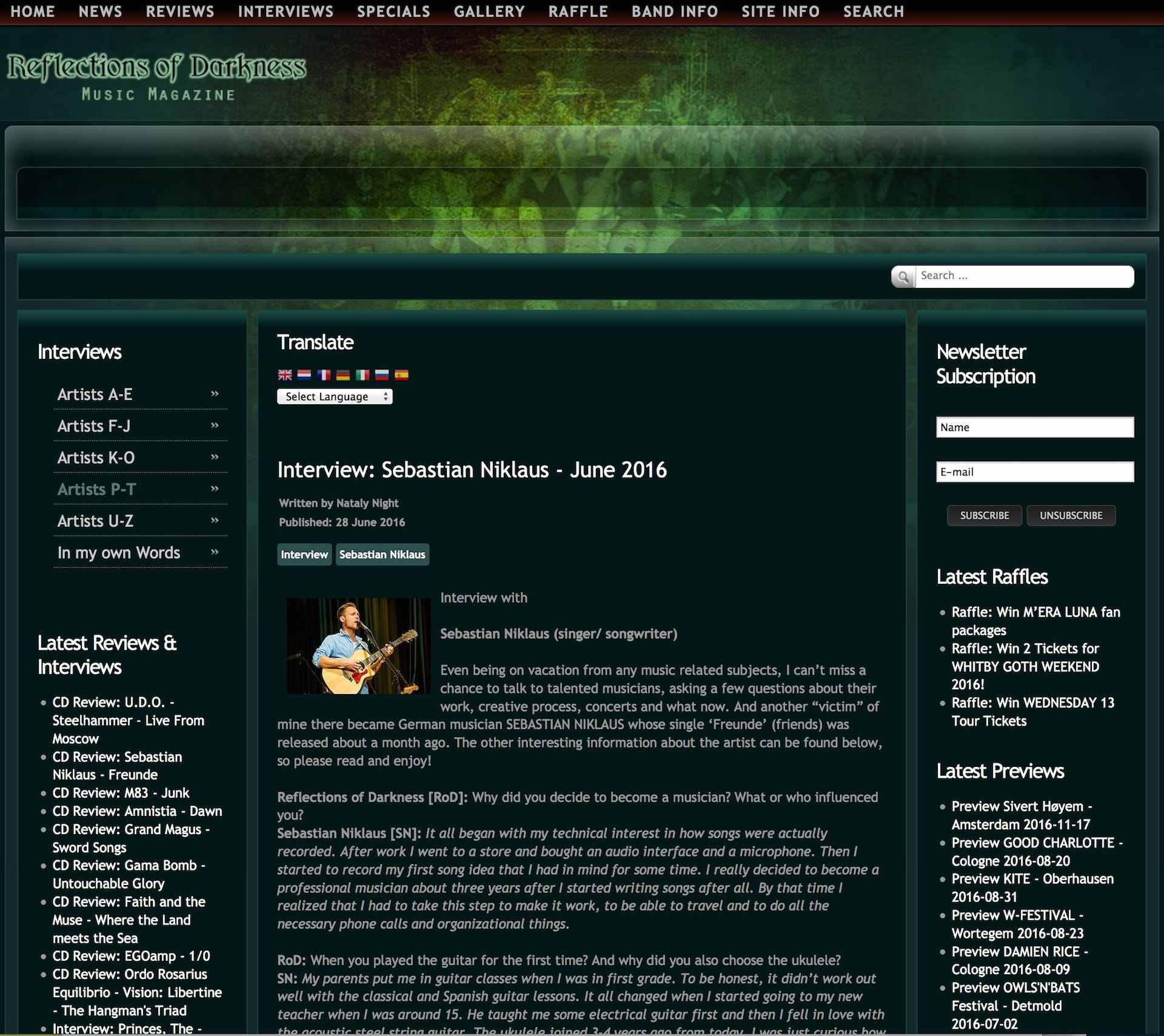Open the SITE INFO menu item
This screenshot has width=1164, height=1036.
coord(781,12)
